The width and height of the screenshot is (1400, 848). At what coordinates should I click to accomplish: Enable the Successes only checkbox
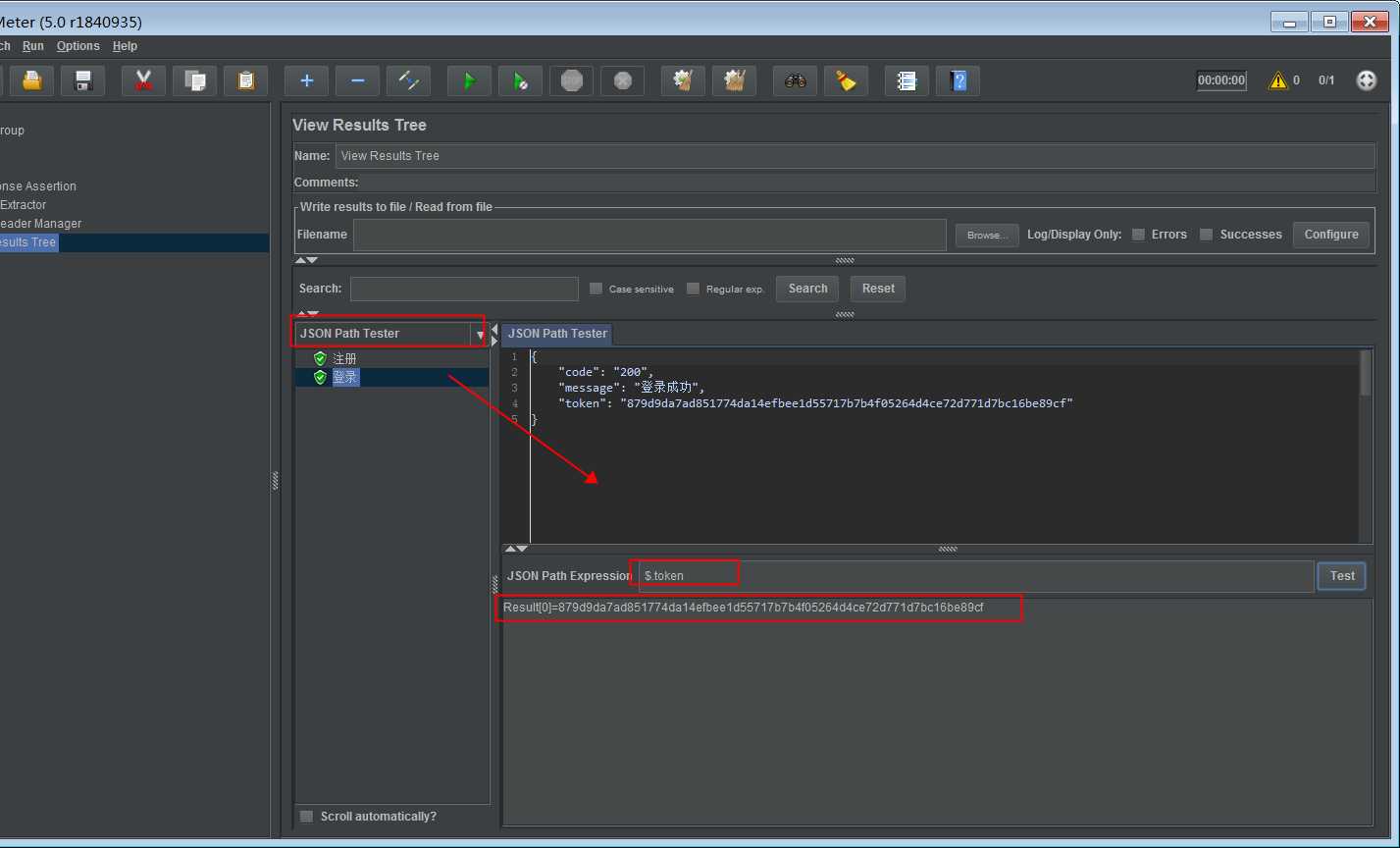[x=1207, y=235]
